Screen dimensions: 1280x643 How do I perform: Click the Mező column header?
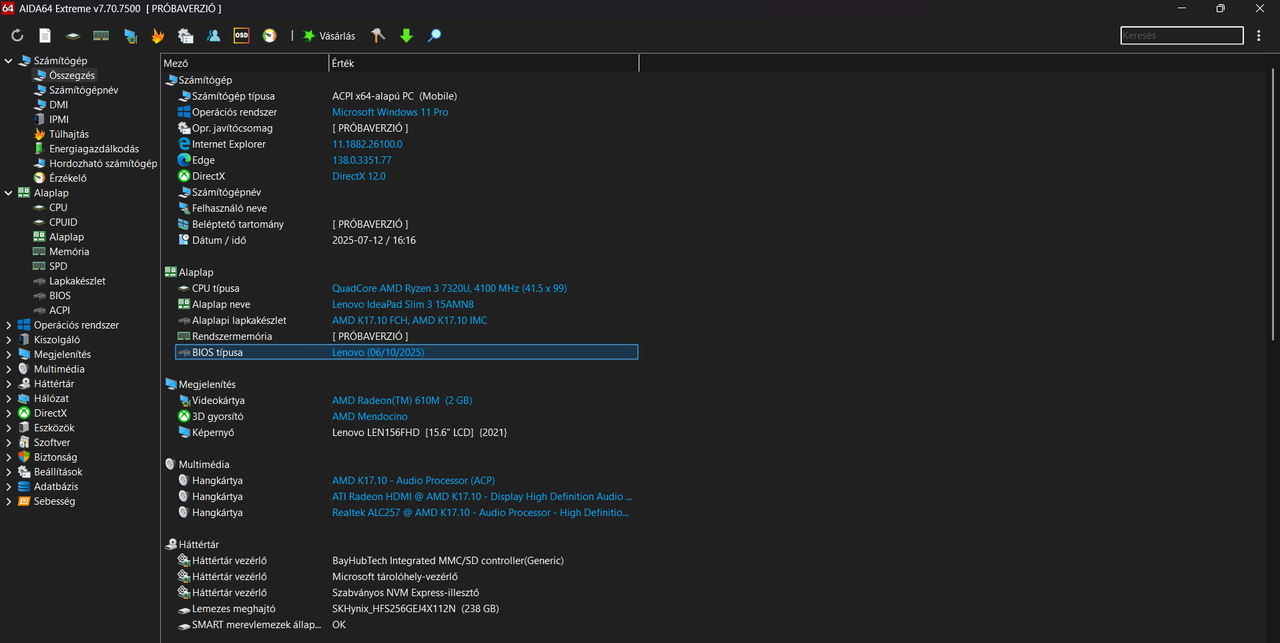pyautogui.click(x=244, y=63)
